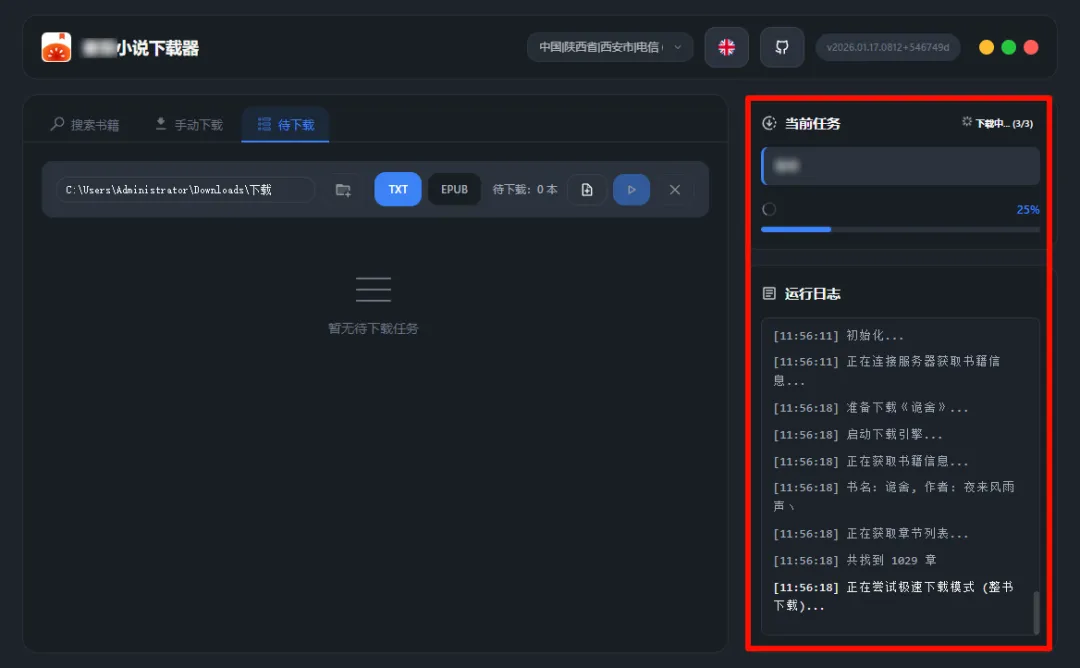Click log line 正在获取书籍信息
The image size is (1080, 668).
point(871,461)
